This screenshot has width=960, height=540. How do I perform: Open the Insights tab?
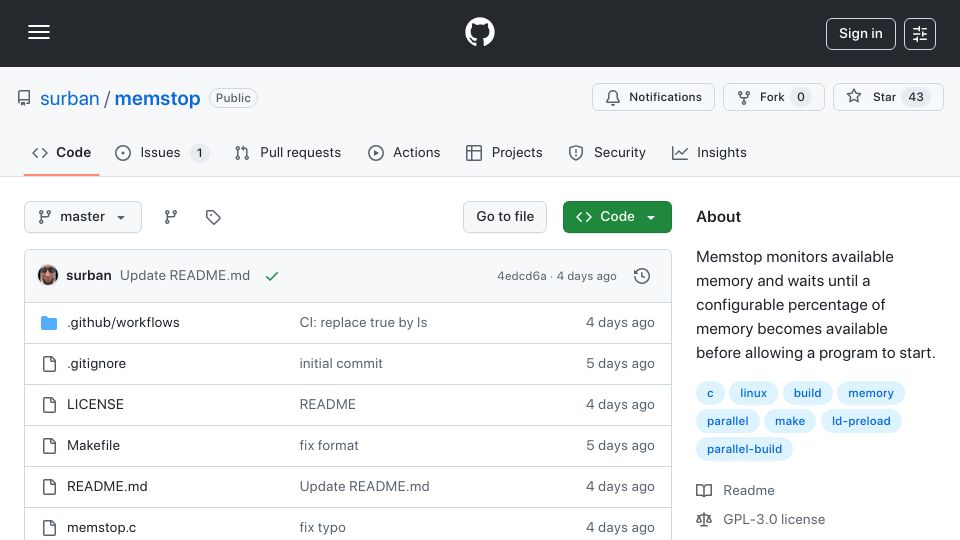pos(709,152)
